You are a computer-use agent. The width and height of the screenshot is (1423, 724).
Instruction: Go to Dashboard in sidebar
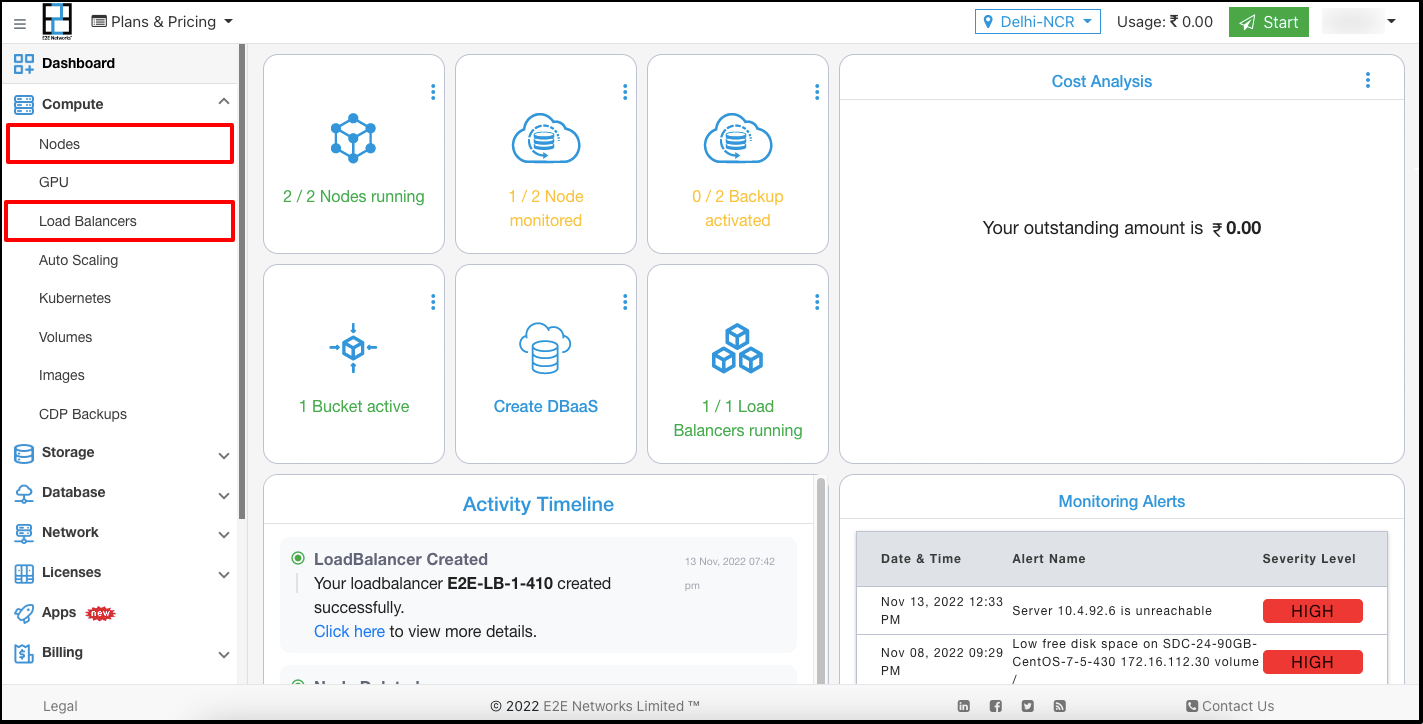pyautogui.click(x=120, y=63)
